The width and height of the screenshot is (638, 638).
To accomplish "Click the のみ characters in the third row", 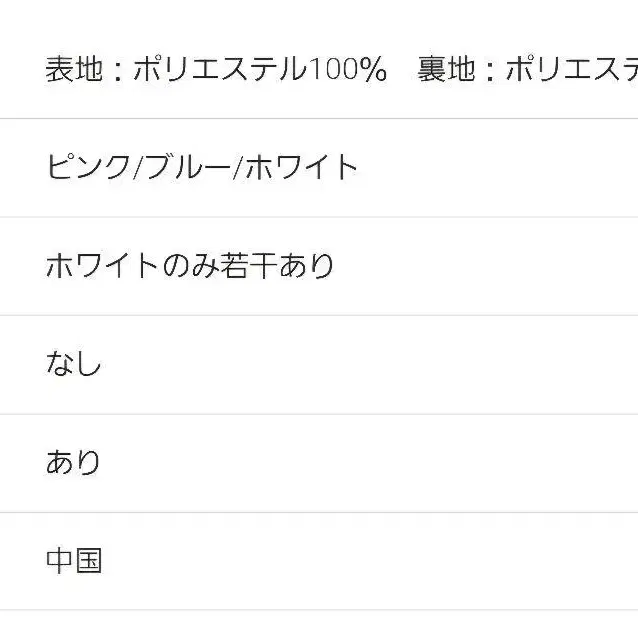I will point(191,266).
